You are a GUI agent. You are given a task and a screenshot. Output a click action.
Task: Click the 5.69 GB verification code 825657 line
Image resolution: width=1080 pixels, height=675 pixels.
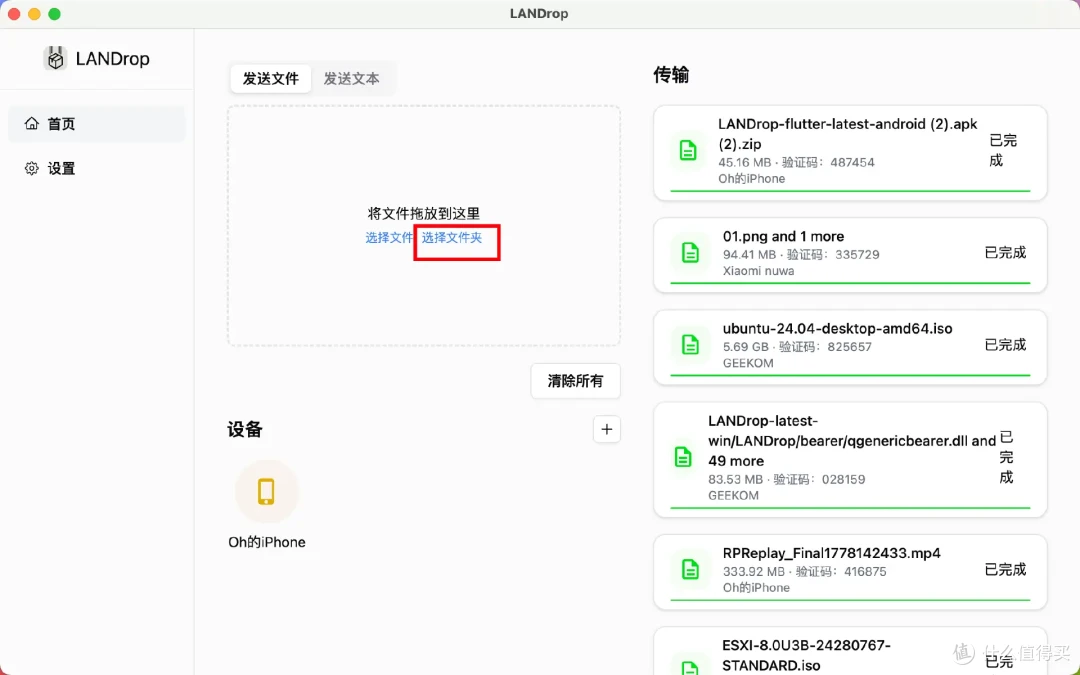click(x=797, y=346)
